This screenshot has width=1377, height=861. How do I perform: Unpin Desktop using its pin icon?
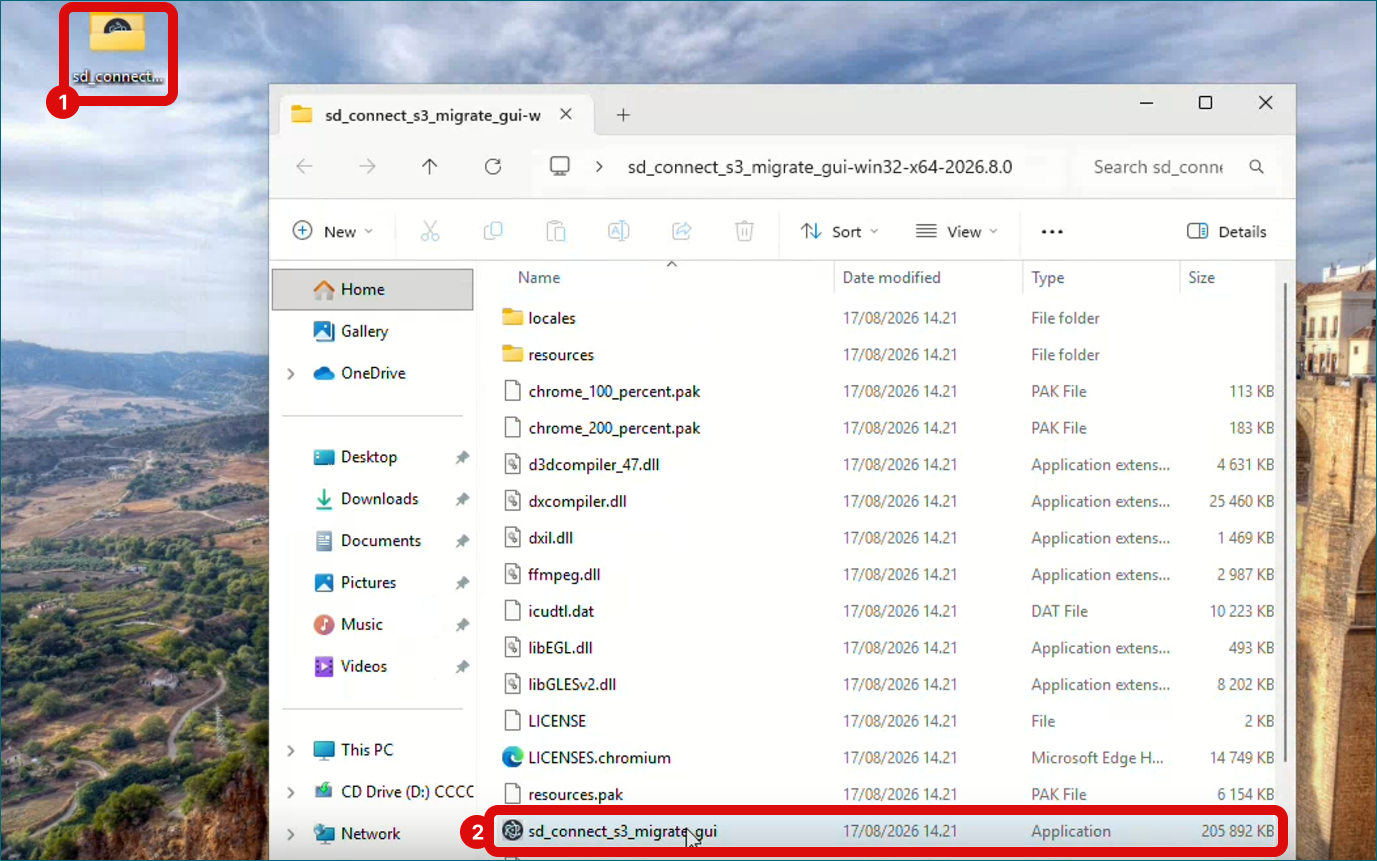tap(461, 457)
